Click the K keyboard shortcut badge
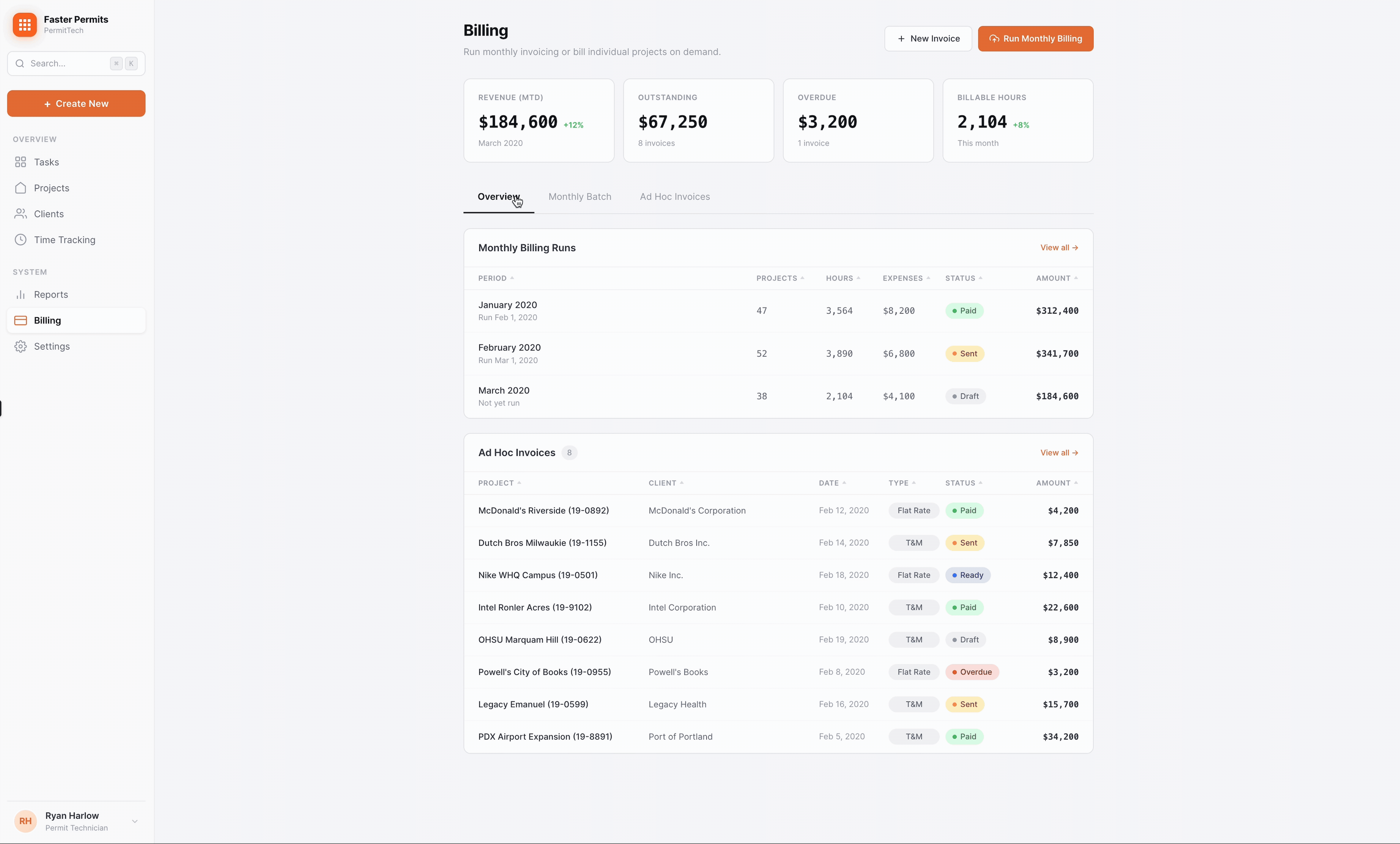Screen dimensions: 1400x844 pyautogui.click(x=131, y=64)
